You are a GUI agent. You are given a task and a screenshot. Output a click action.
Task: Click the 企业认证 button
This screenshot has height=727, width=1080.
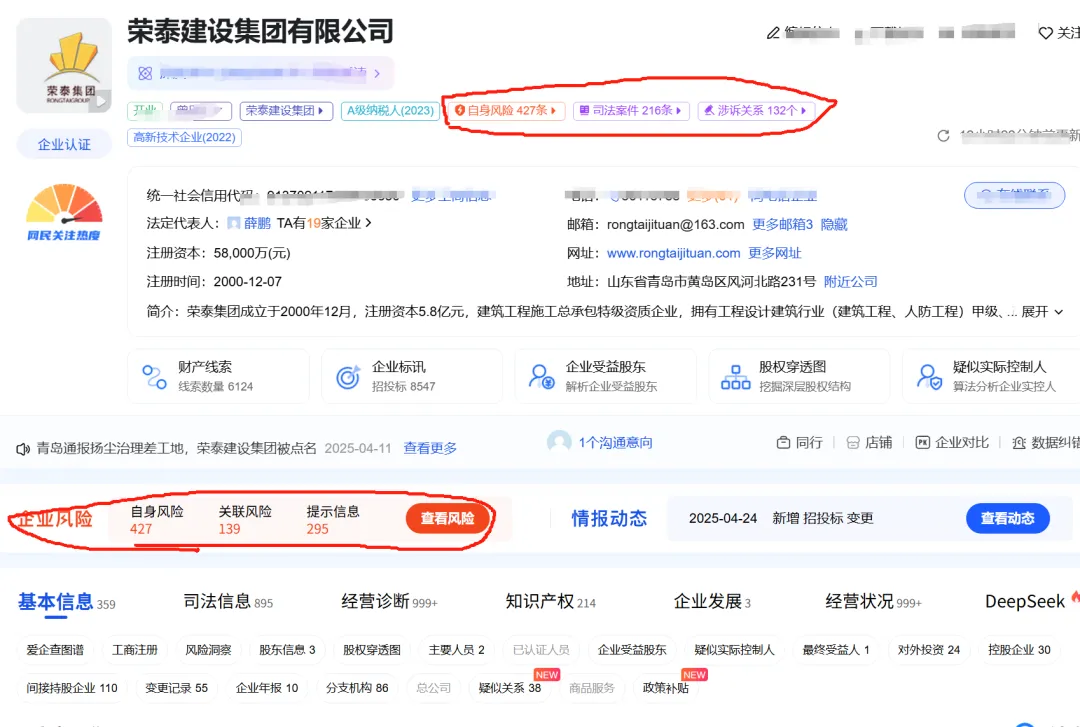(64, 145)
